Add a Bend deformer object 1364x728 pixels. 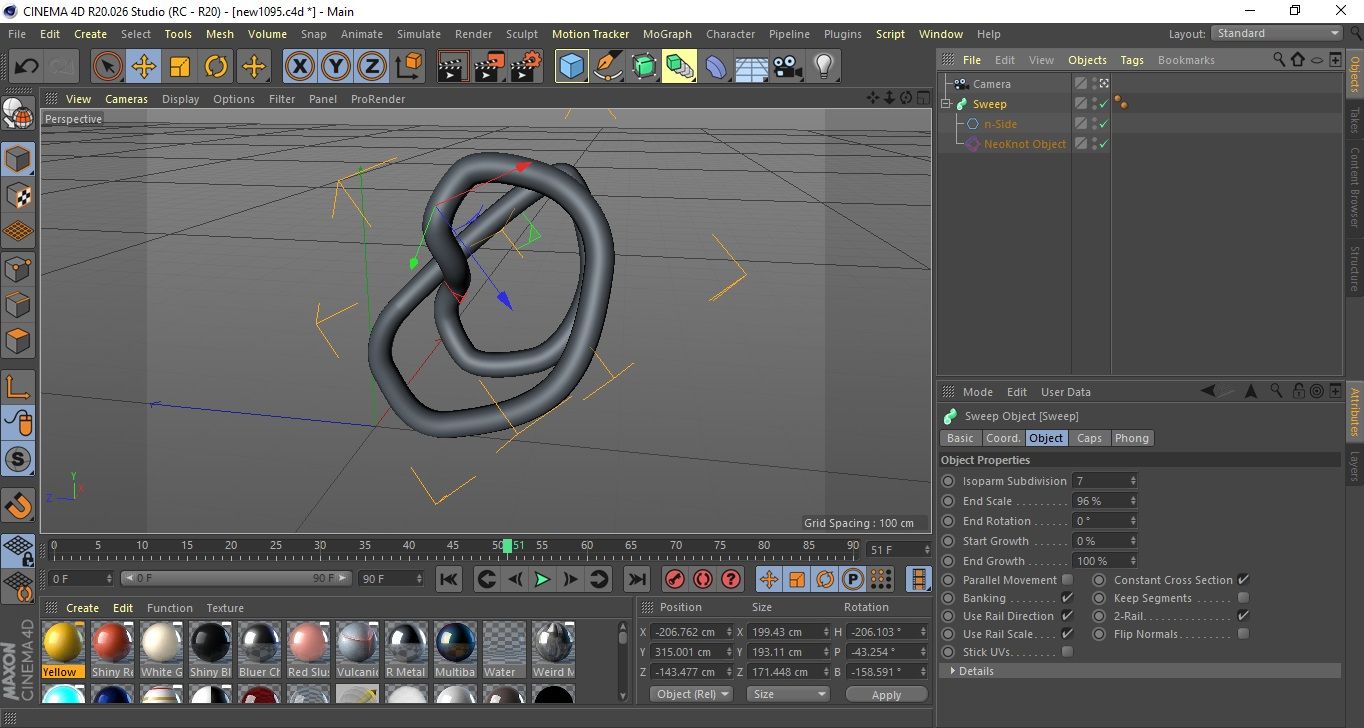715,67
